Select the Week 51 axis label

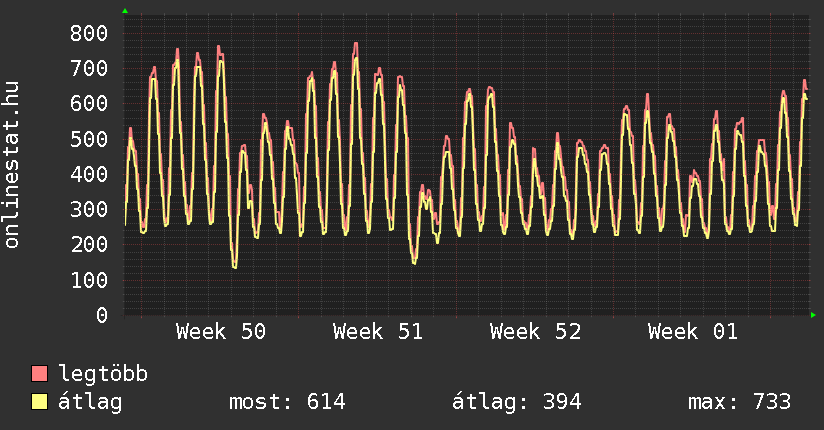click(378, 331)
